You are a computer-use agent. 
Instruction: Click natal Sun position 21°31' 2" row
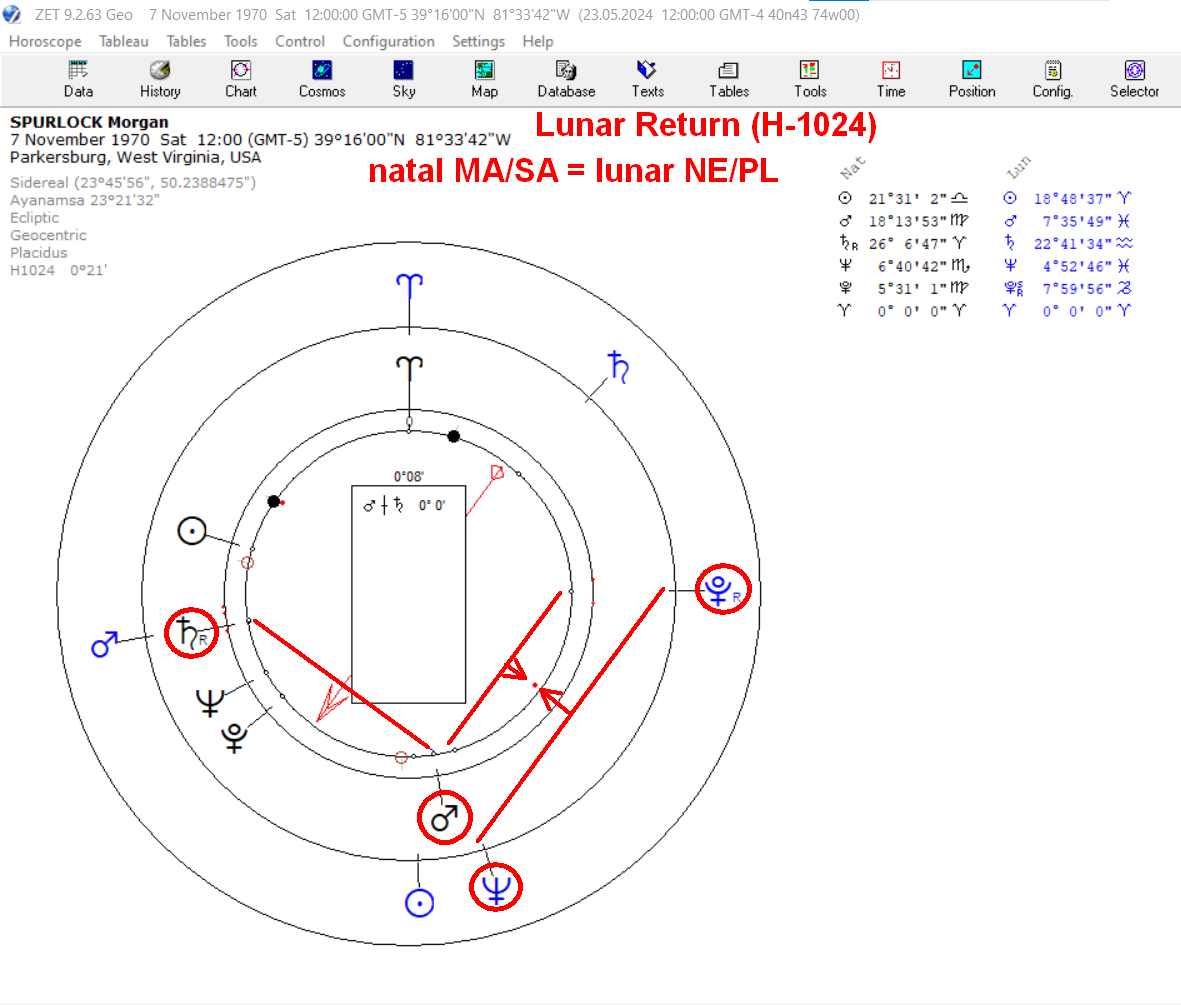pyautogui.click(x=903, y=198)
